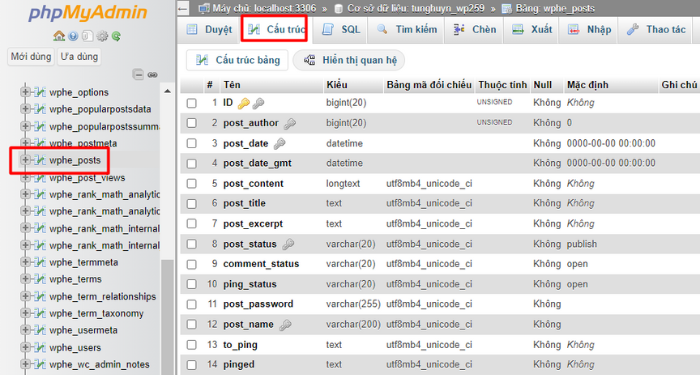Open the Thao tác operations tab
The image size is (700, 375).
tap(656, 30)
